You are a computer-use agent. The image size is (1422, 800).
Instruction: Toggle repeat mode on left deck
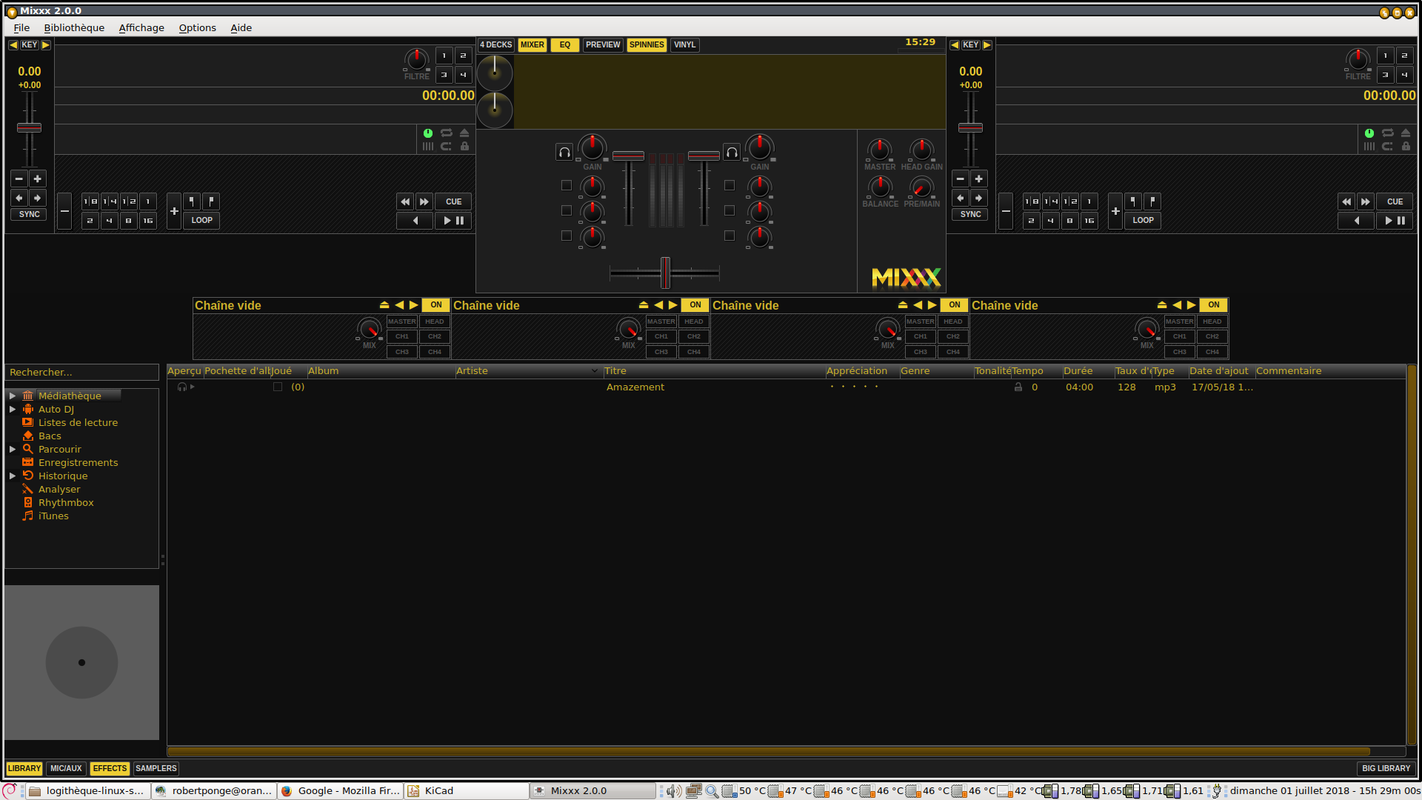(446, 133)
